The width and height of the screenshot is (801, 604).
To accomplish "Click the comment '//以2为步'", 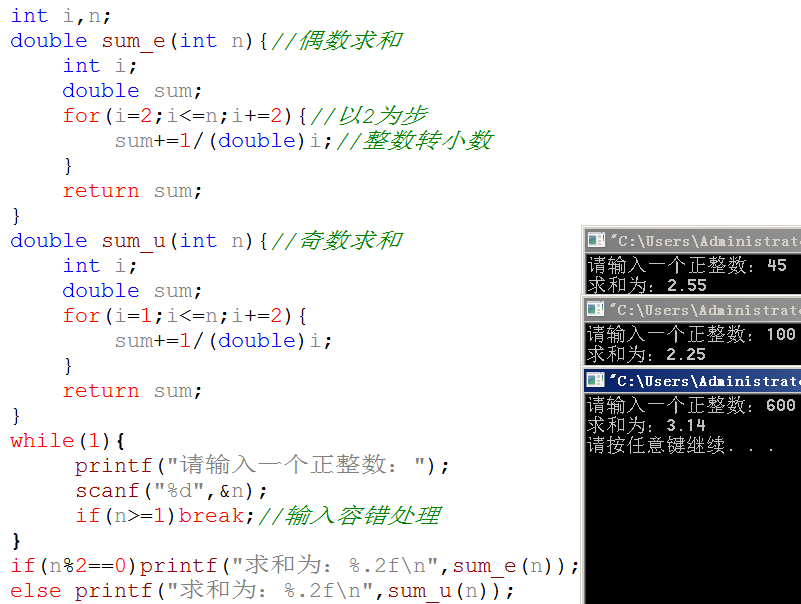I will tap(369, 115).
